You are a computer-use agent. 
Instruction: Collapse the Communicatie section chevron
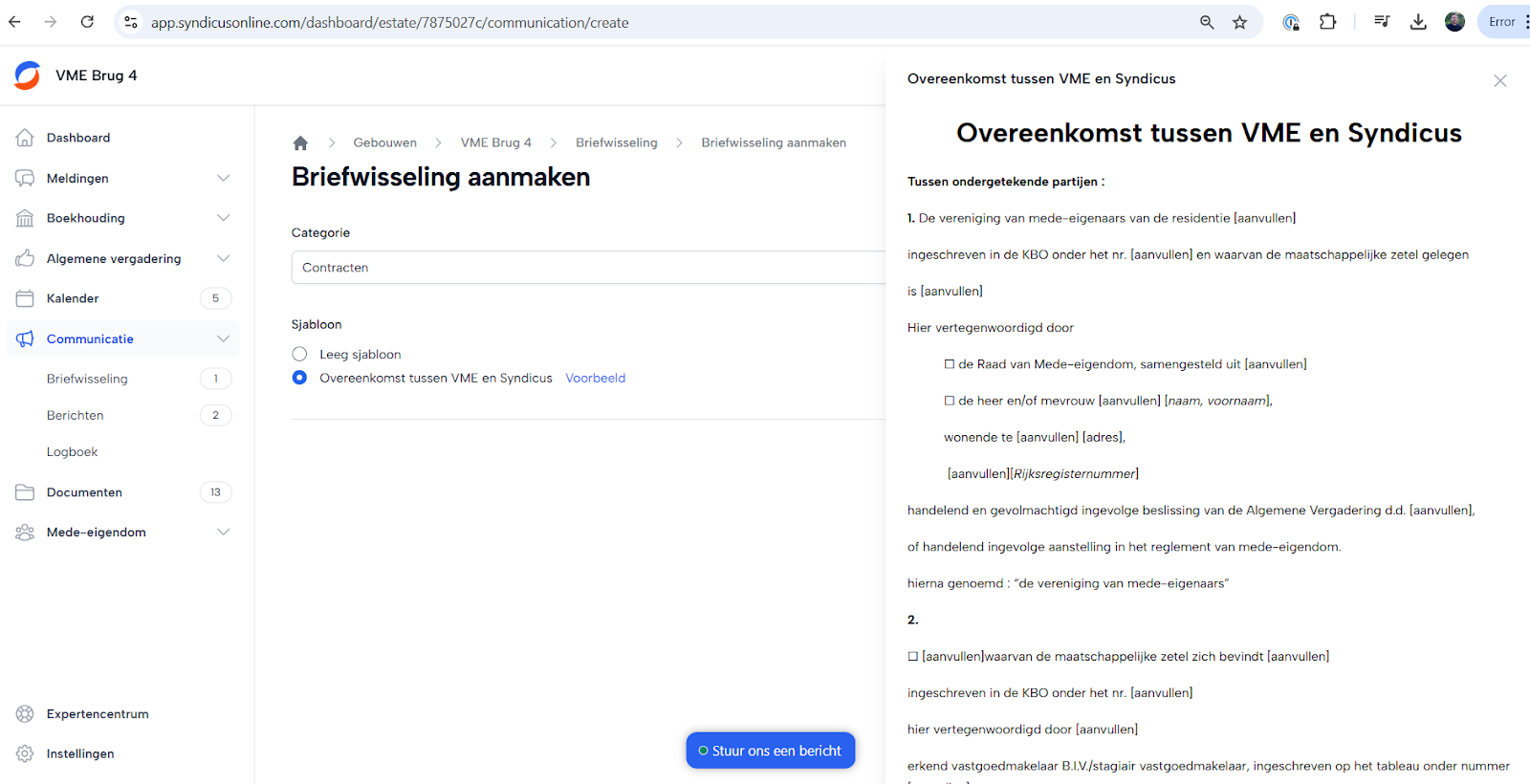point(223,338)
